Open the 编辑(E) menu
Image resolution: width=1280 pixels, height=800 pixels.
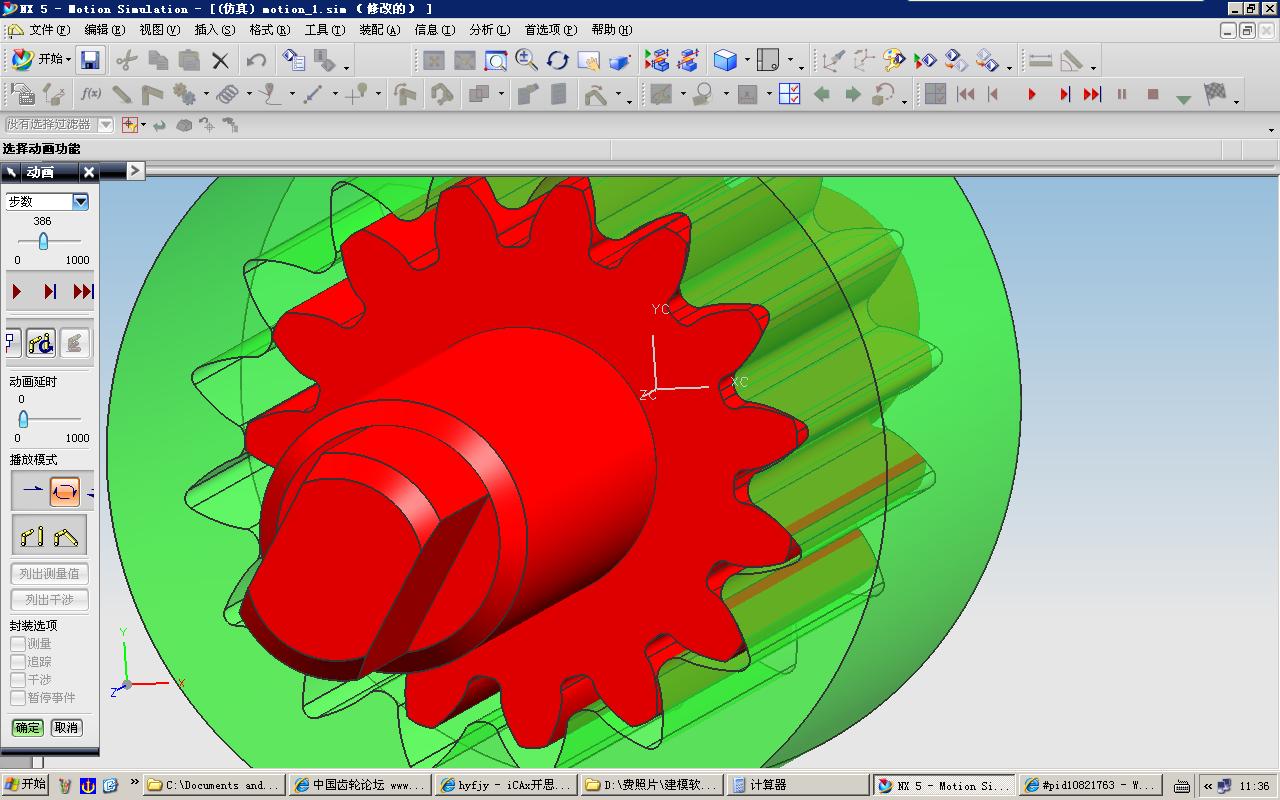coord(105,30)
